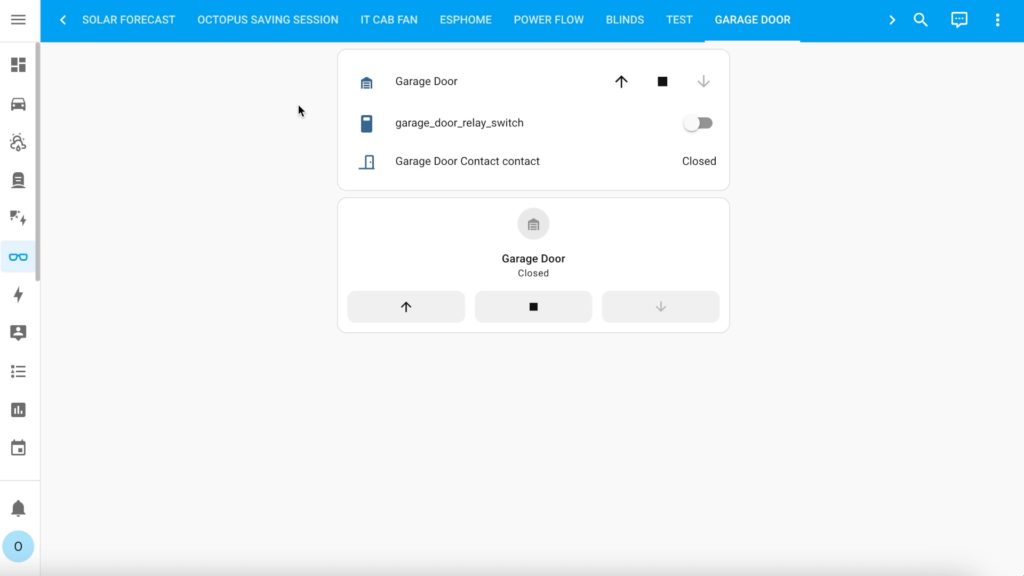Click the search icon in header
This screenshot has height=576, width=1024.
(x=920, y=20)
